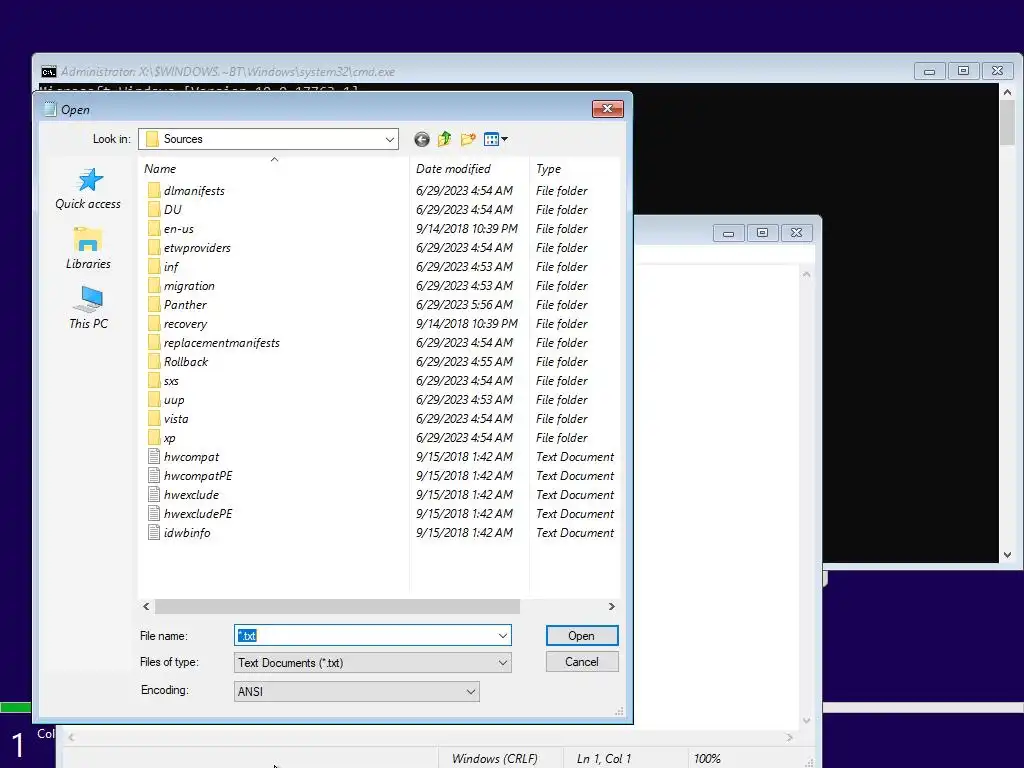
Task: Click the cmd.exe title bar icon
Action: [49, 72]
